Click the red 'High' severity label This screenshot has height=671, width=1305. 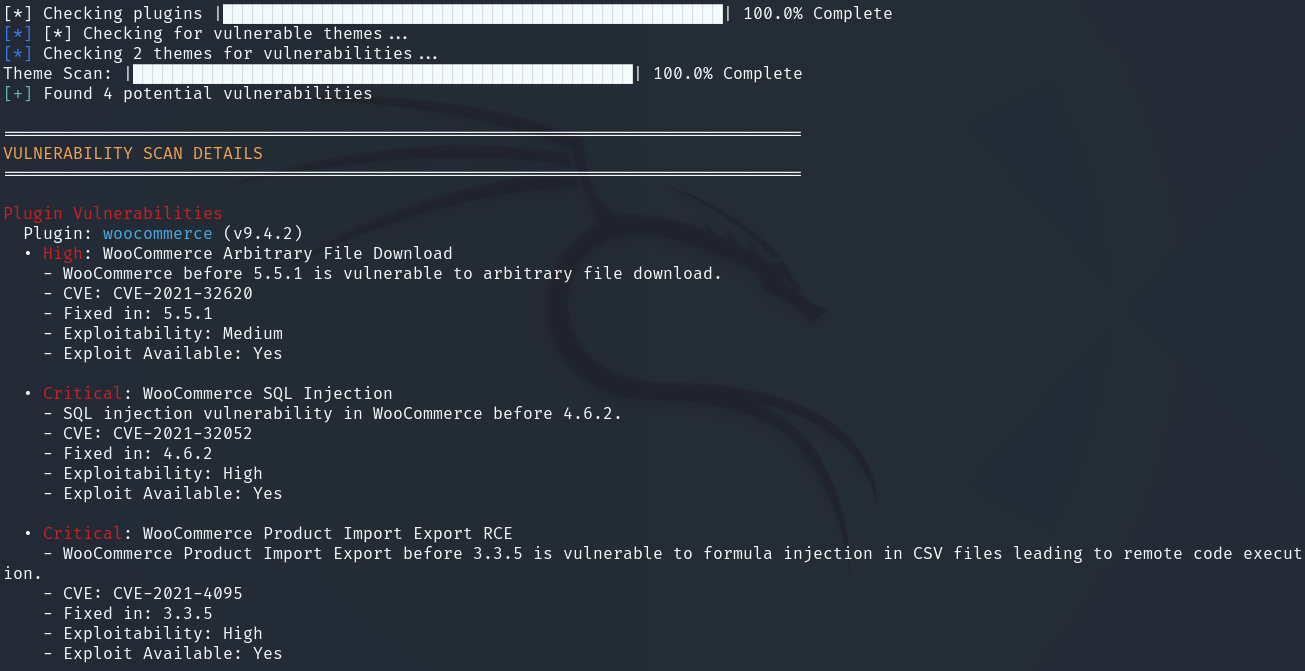[63, 254]
